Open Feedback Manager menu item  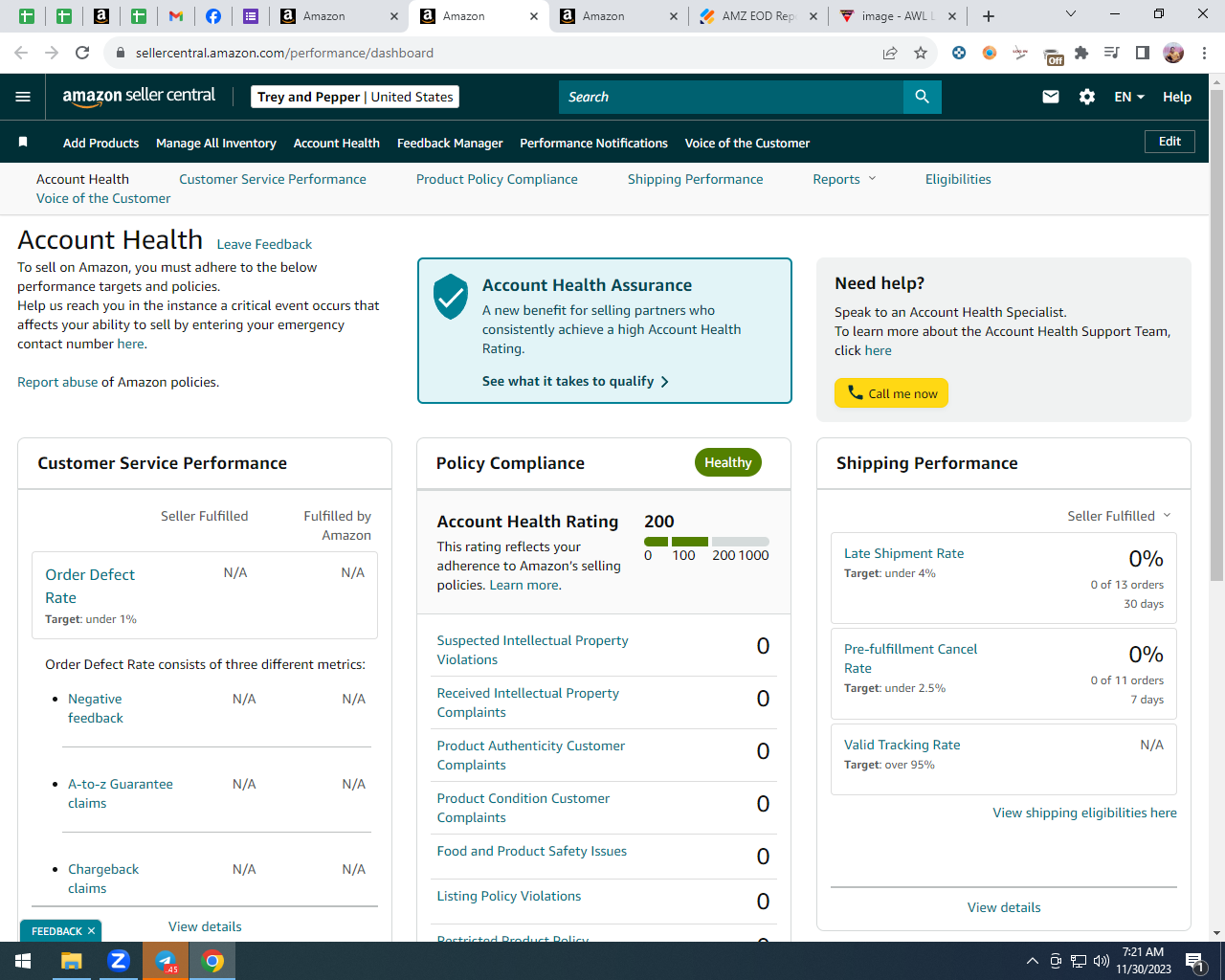pyautogui.click(x=450, y=143)
